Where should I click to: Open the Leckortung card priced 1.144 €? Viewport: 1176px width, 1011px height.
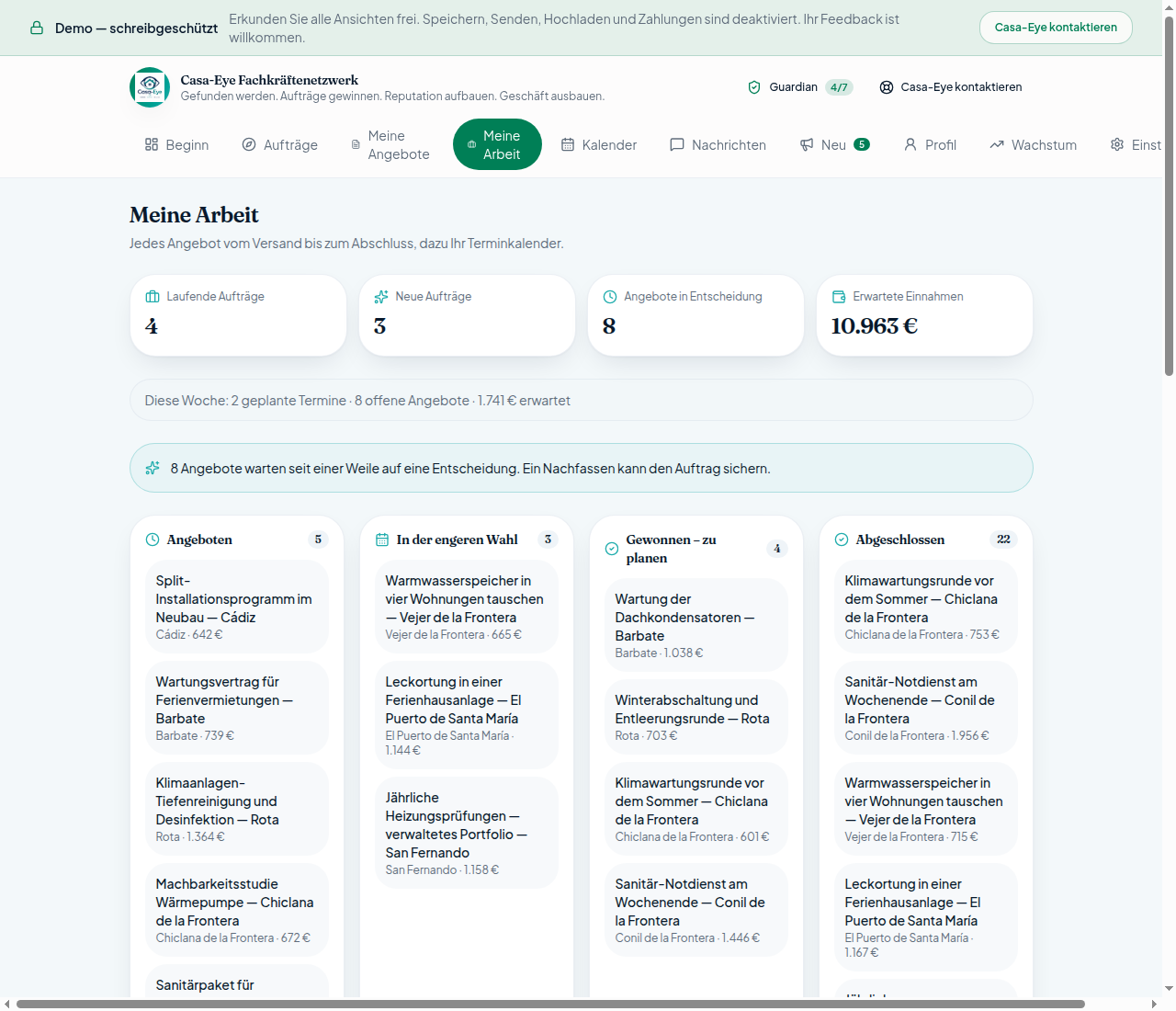(x=467, y=715)
